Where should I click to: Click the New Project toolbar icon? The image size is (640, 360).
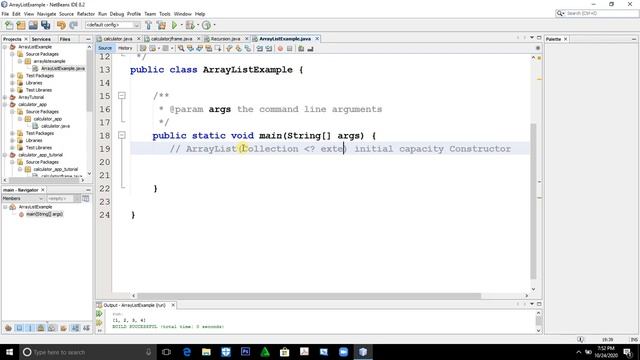21,25
